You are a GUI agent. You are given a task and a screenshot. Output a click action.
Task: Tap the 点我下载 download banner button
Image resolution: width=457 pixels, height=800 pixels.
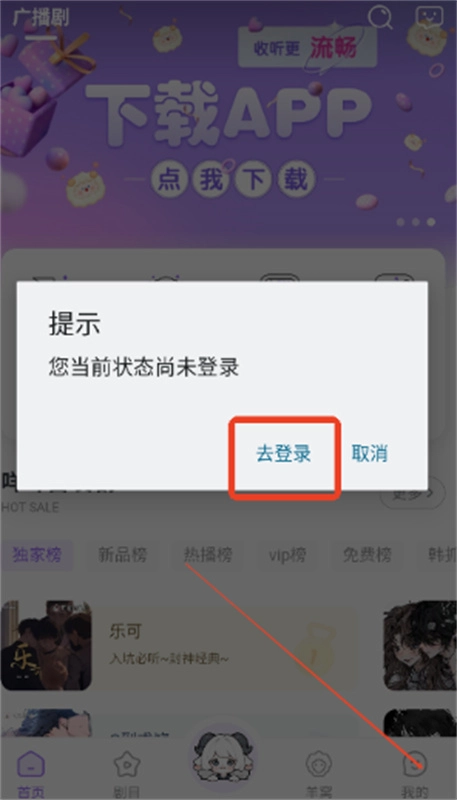point(233,180)
